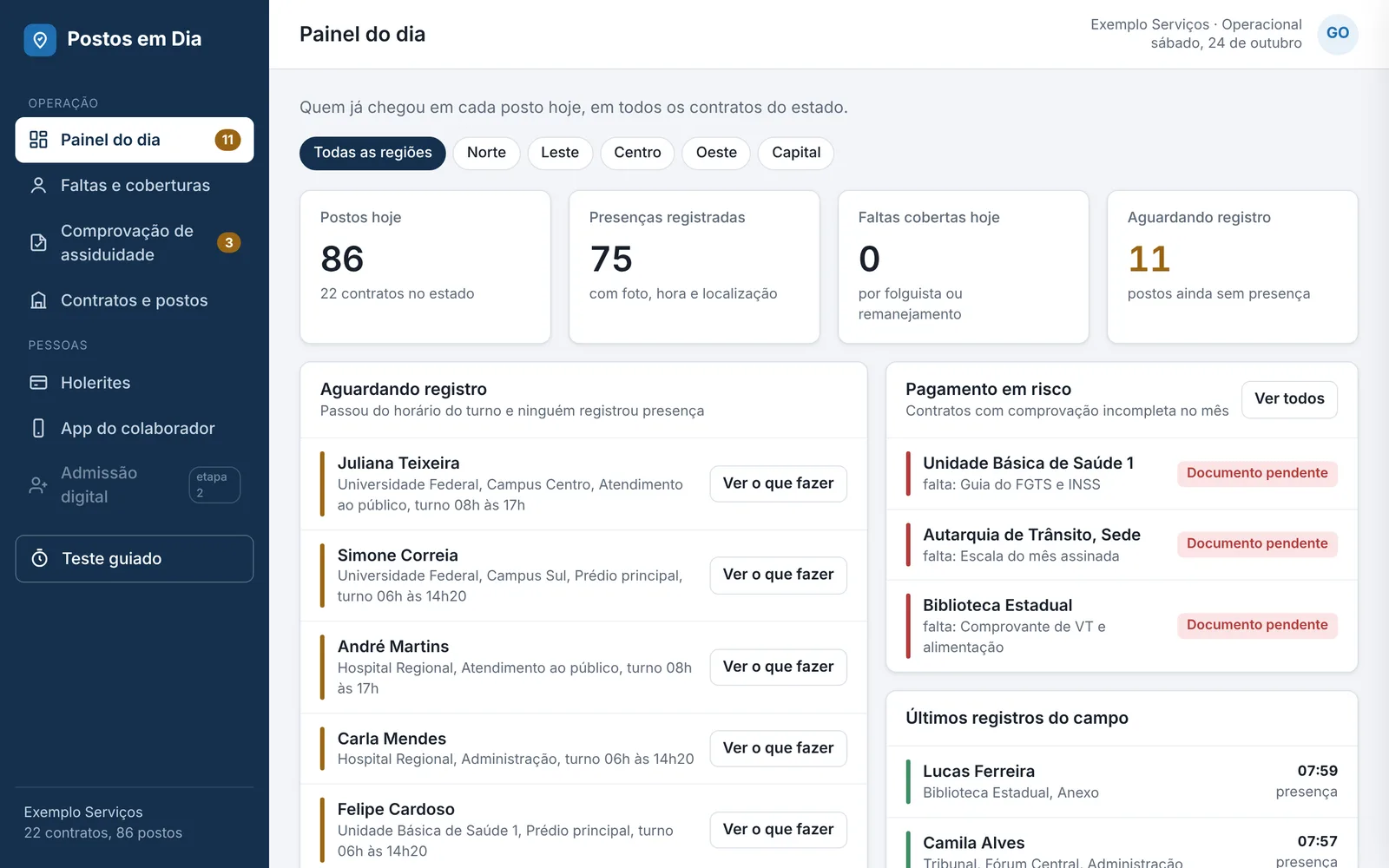Open the Presenças registradas 75 card
Screen dimensions: 1389x868
coord(694,267)
